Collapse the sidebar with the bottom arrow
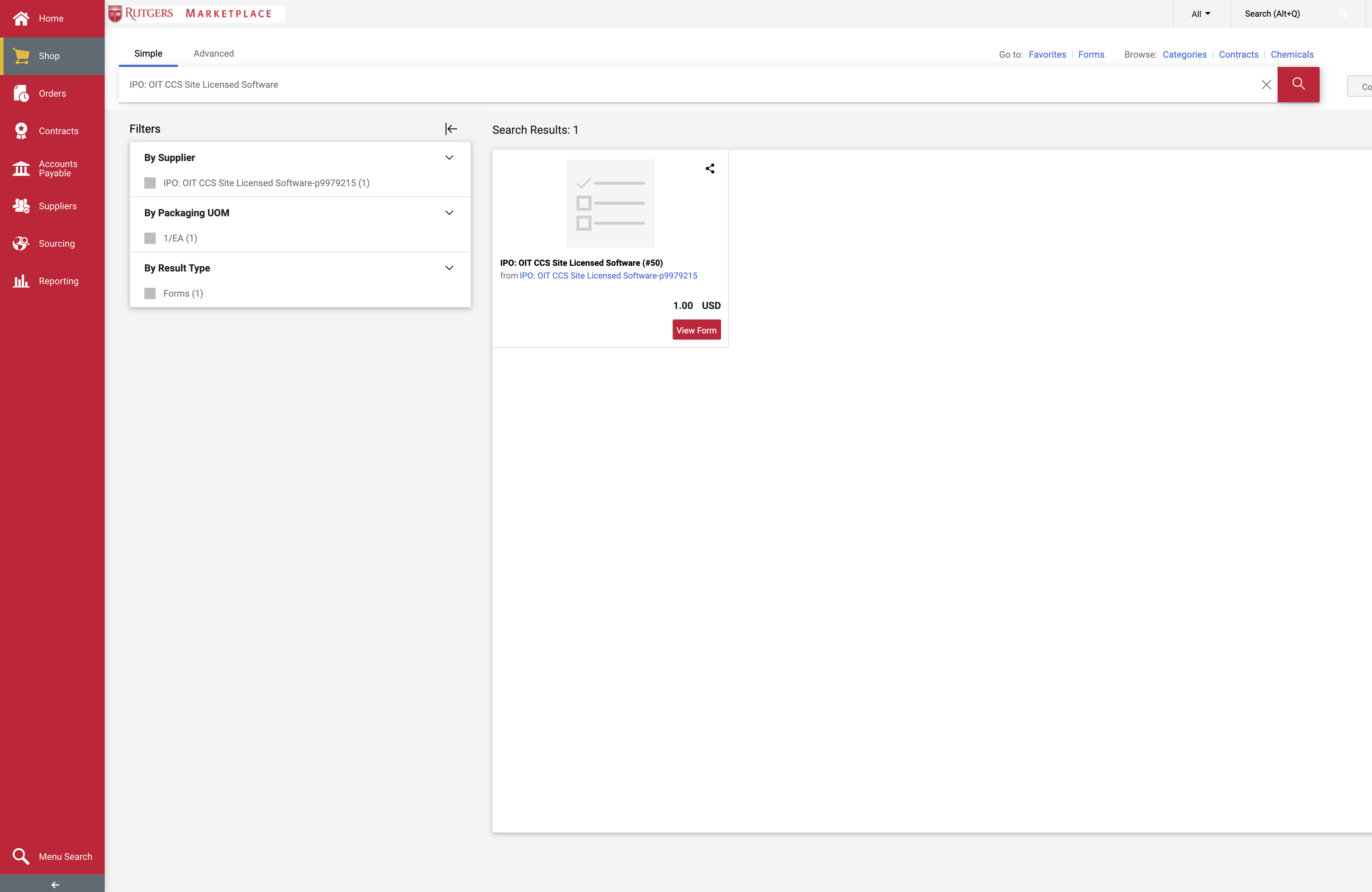The image size is (1372, 892). click(55, 885)
